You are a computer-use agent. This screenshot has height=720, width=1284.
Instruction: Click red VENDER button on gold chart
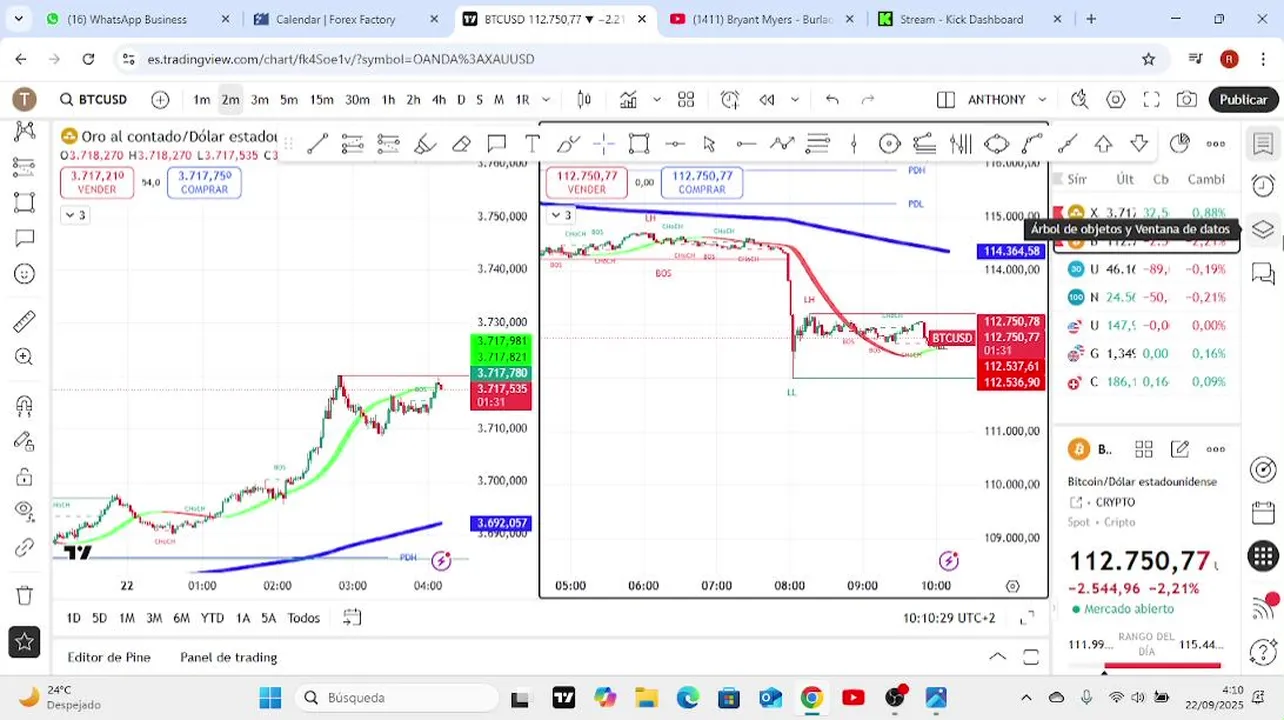97,182
